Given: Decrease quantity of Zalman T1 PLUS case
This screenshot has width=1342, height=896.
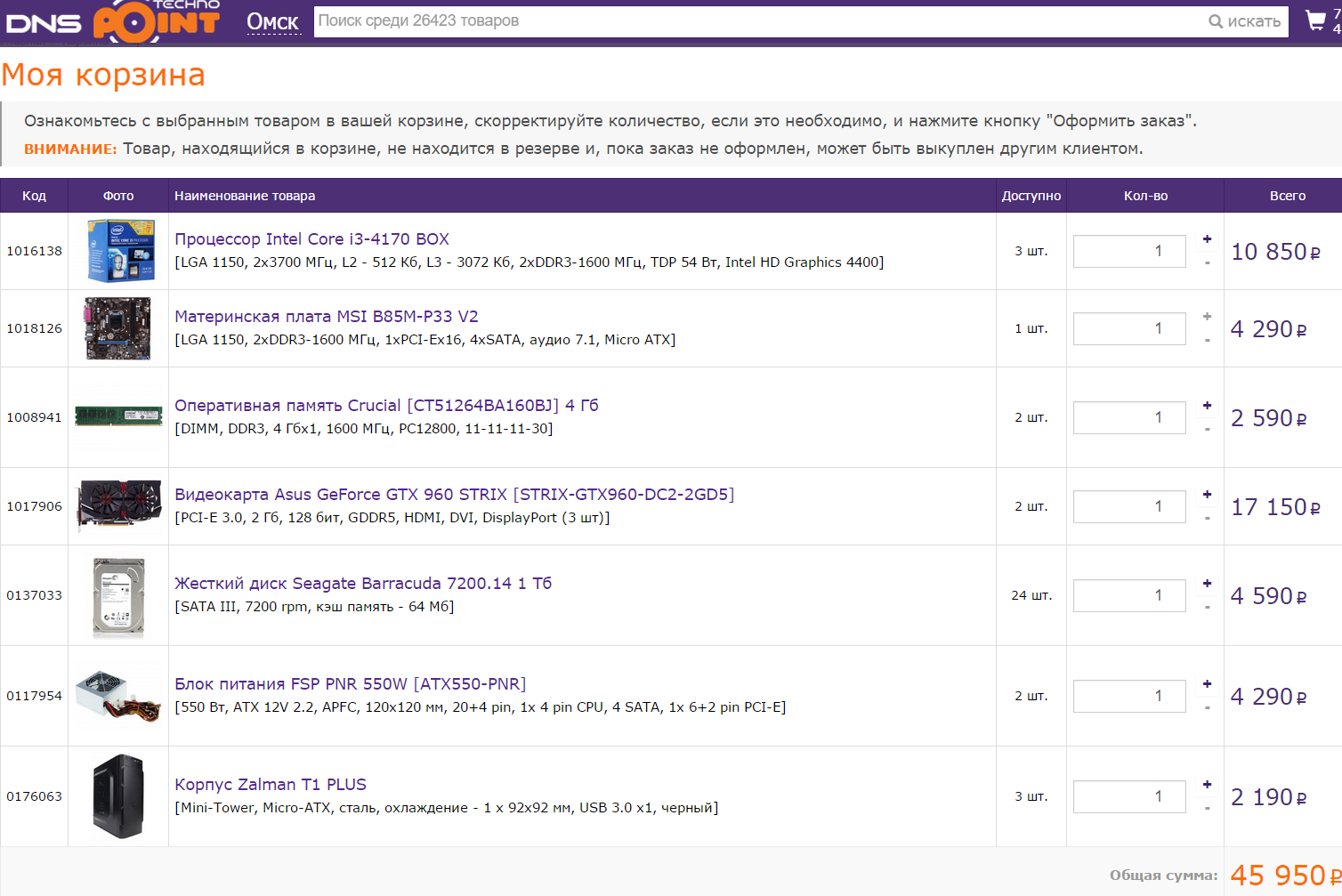Looking at the screenshot, I should pyautogui.click(x=1207, y=808).
